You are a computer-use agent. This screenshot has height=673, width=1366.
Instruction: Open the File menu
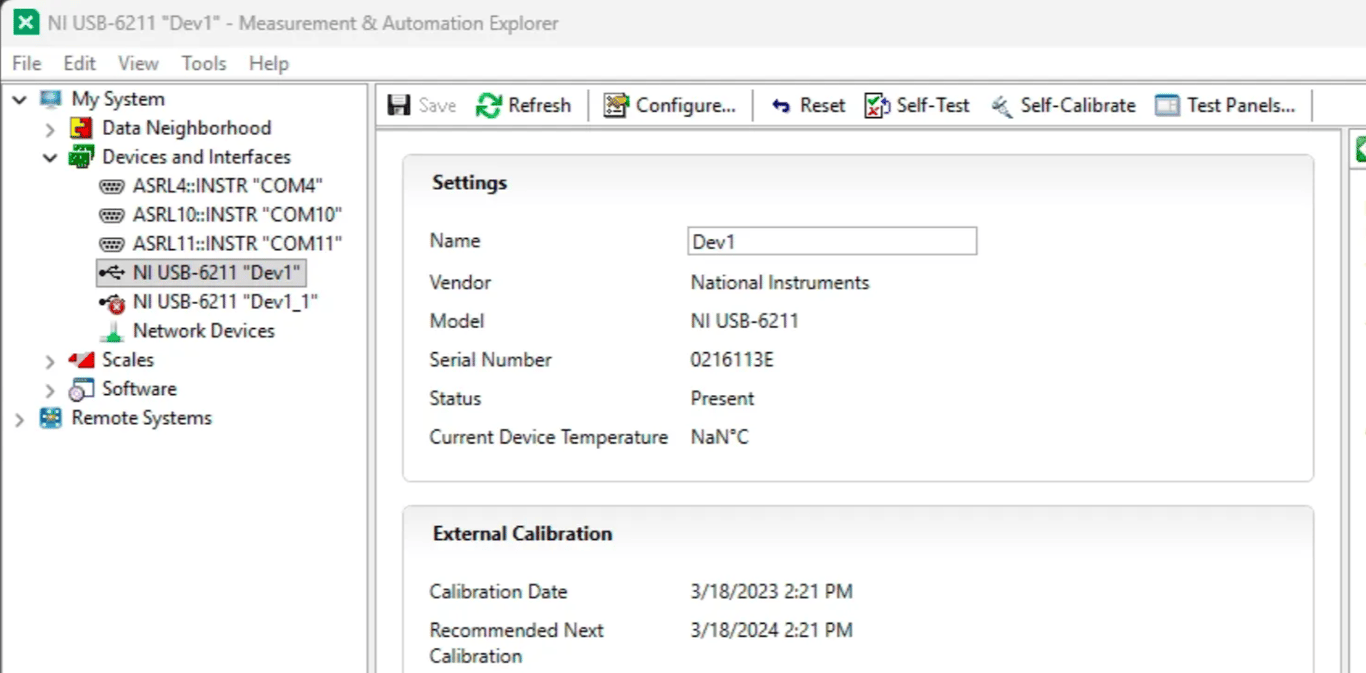tap(26, 63)
